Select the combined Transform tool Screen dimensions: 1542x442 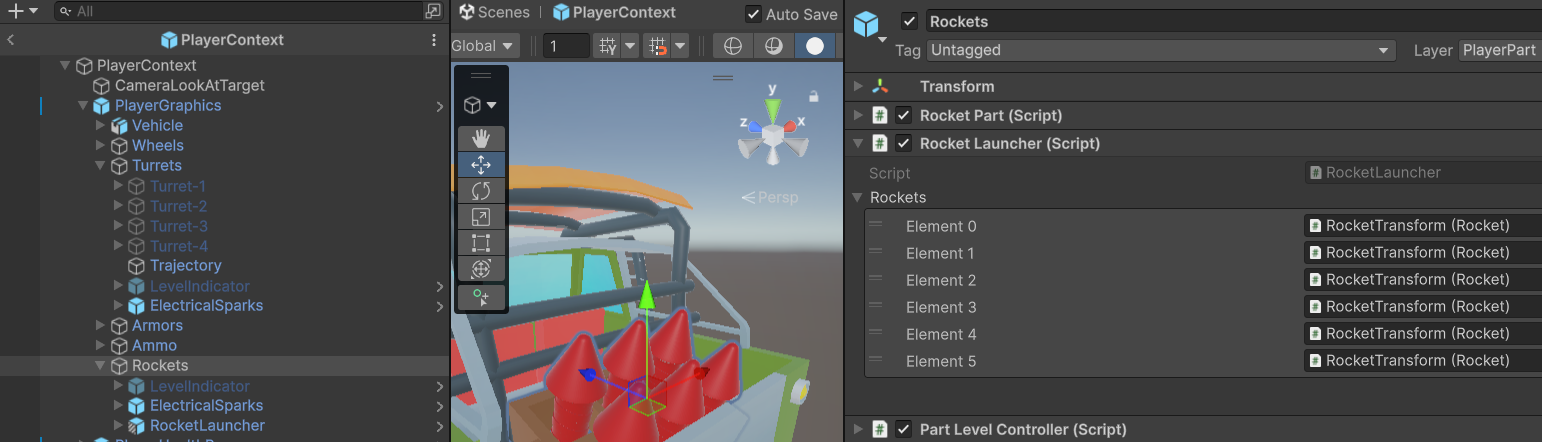pos(481,269)
